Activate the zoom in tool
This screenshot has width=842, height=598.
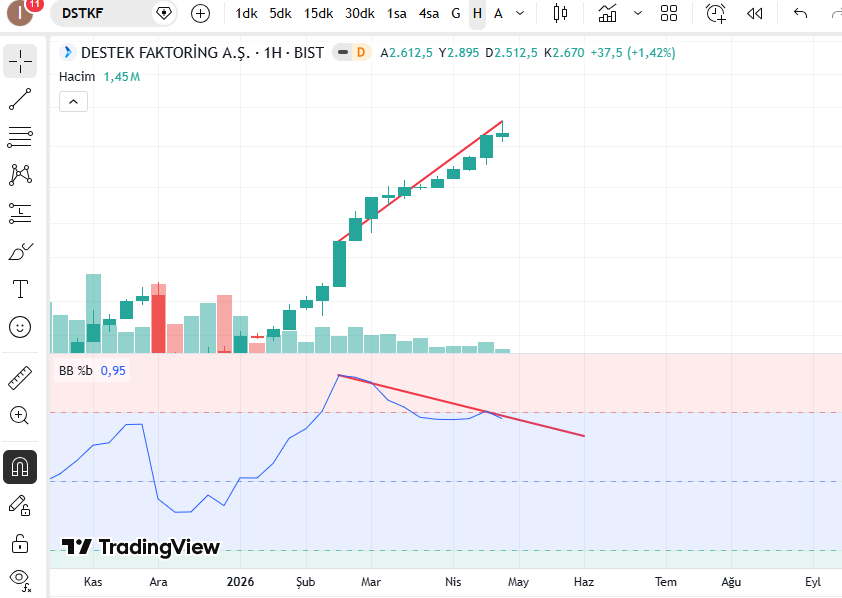20,415
